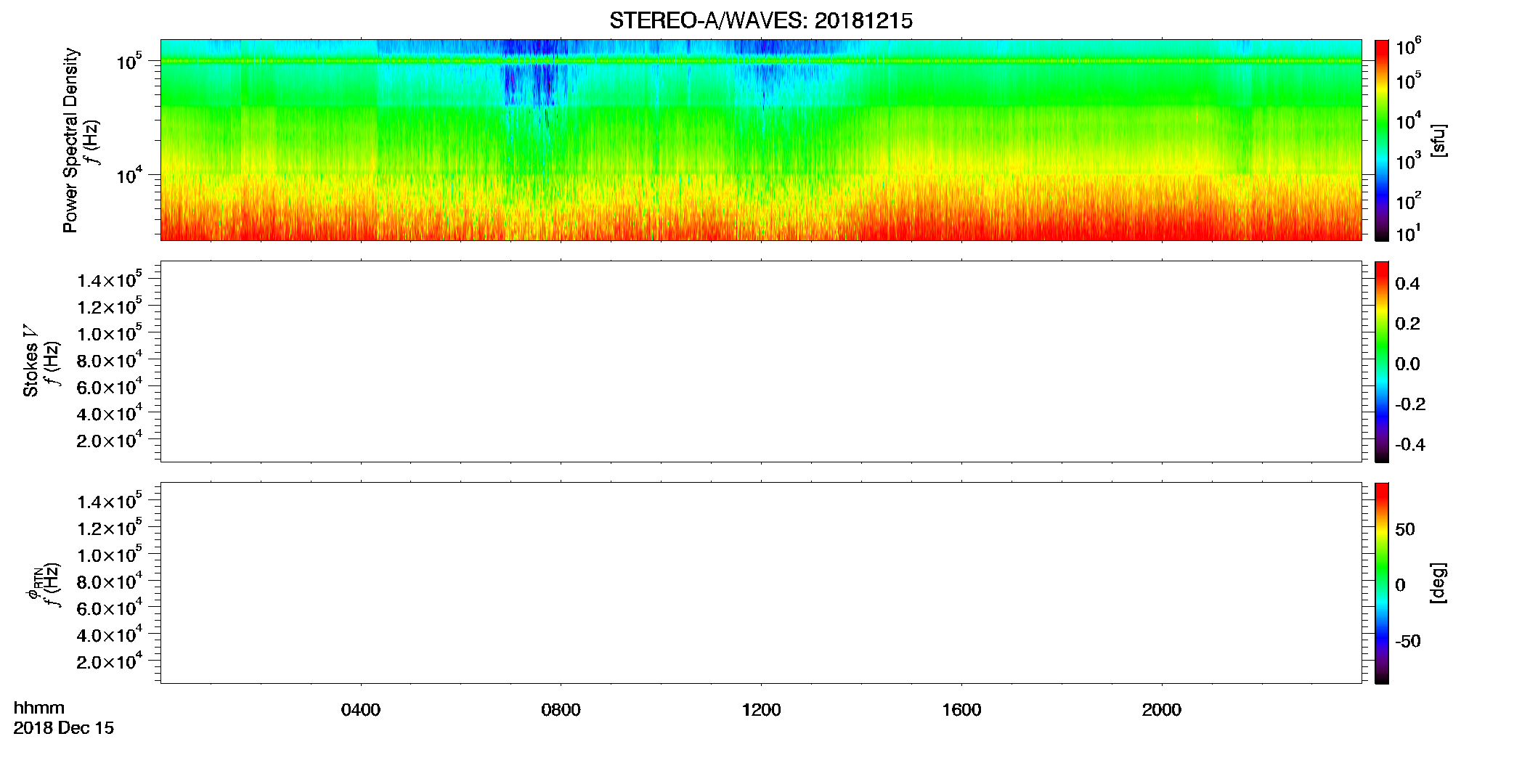Click the [deg] colorbar unit label
Viewport: 1522px width, 784px height.
point(1438,583)
